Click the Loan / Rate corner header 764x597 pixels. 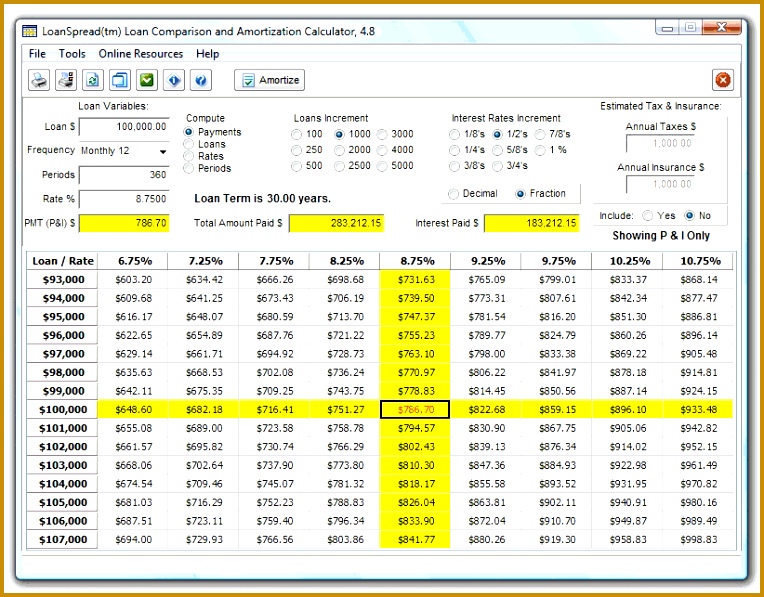[x=62, y=261]
